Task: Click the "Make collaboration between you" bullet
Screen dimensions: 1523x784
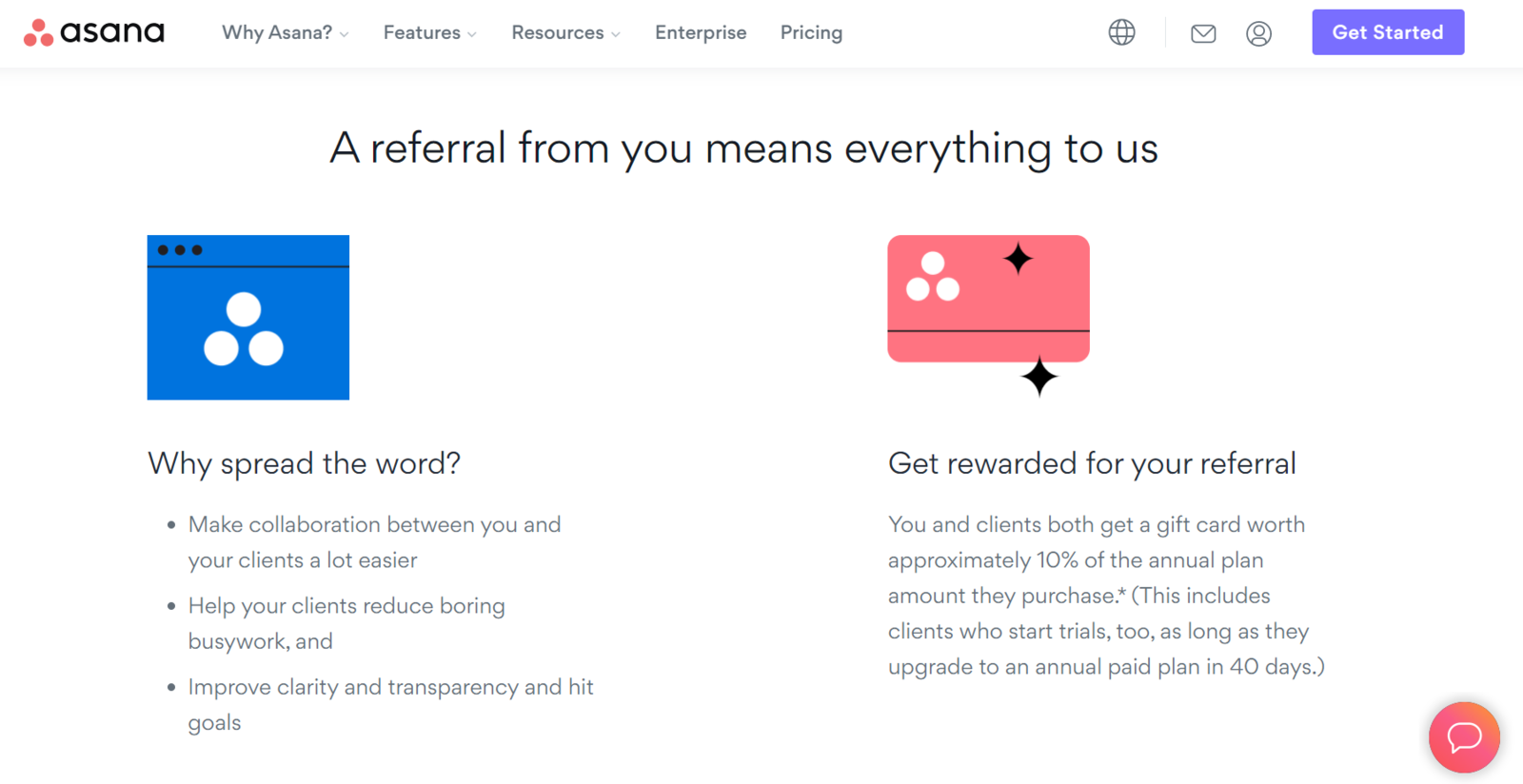Action: tap(374, 542)
